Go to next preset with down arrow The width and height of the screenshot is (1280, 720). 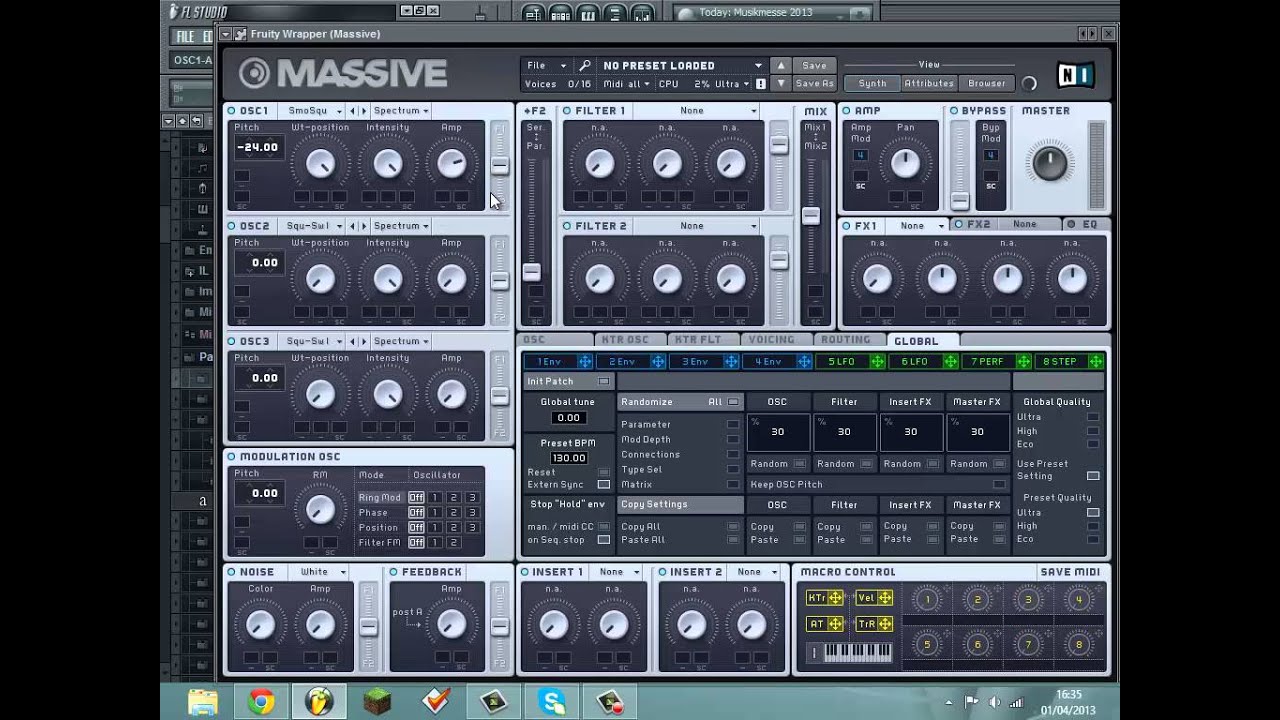click(x=781, y=84)
